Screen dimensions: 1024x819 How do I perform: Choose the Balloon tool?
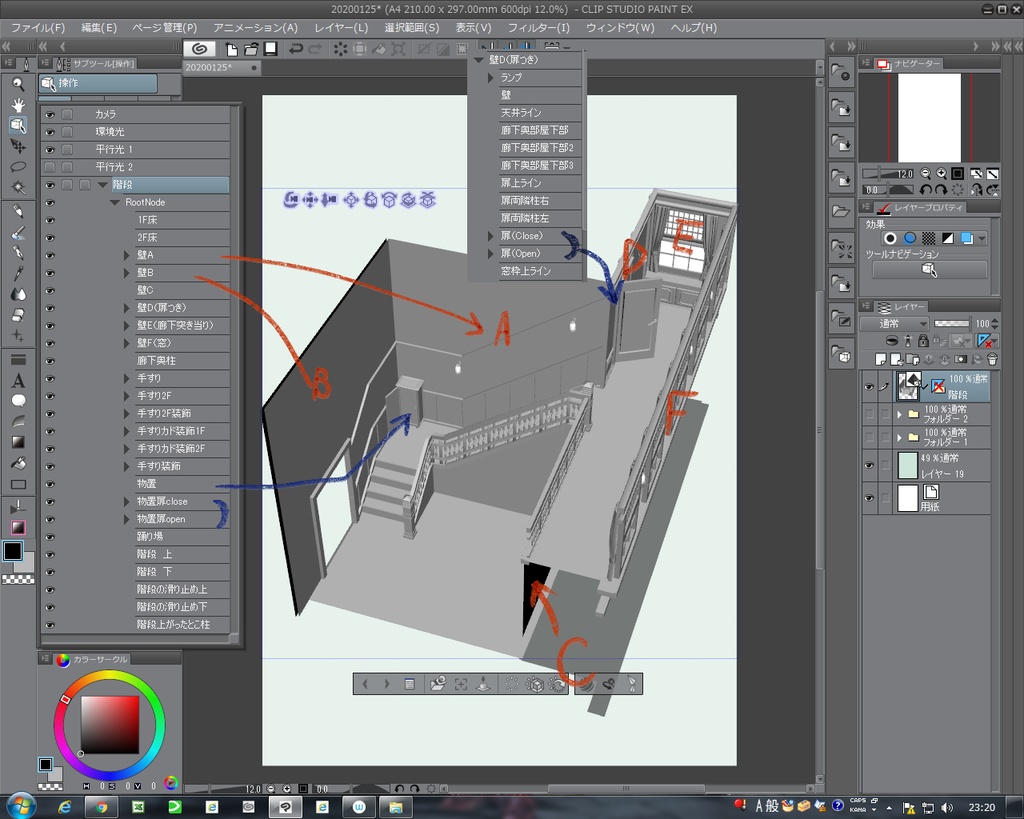point(18,401)
